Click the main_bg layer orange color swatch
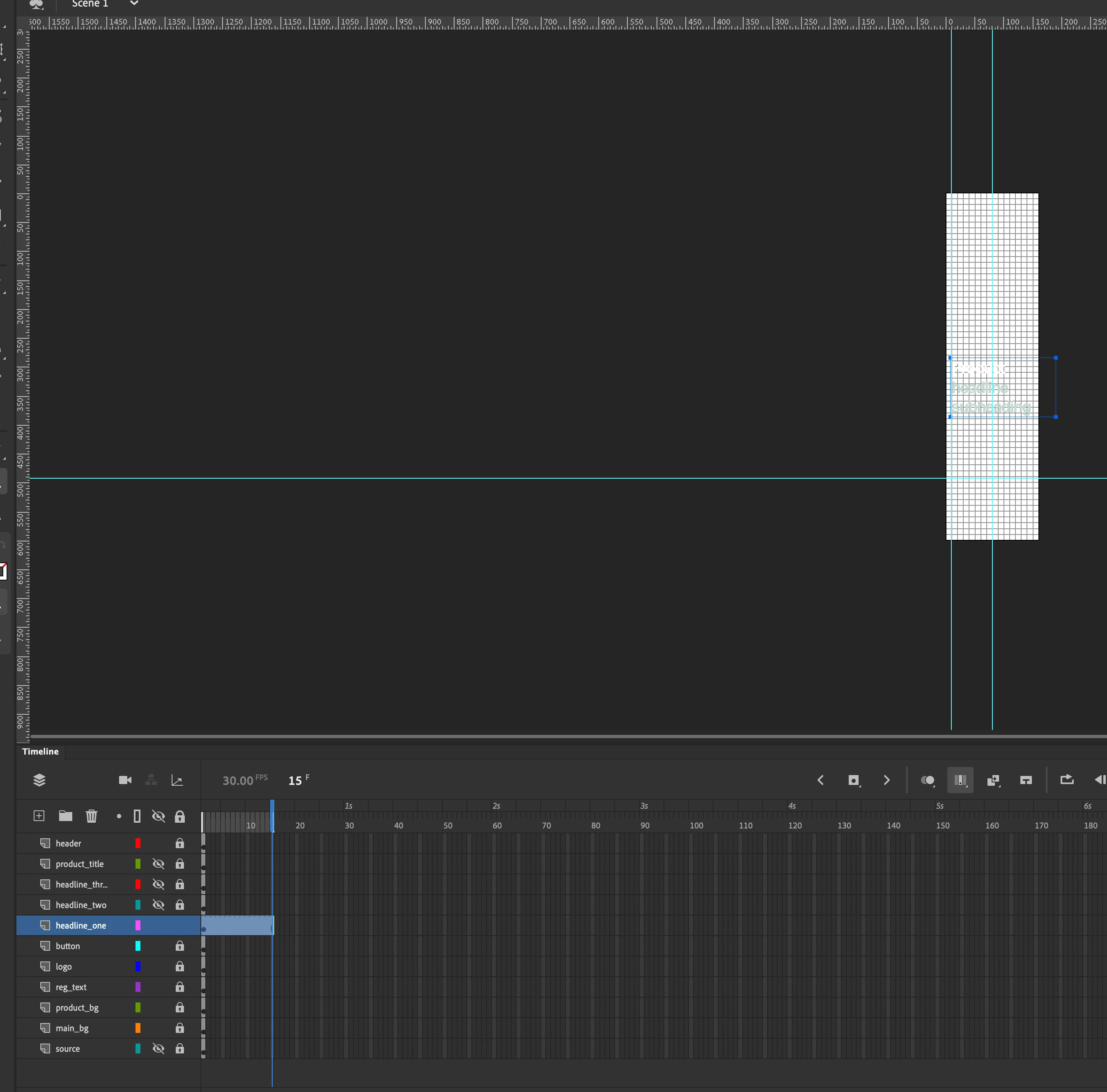This screenshot has width=1107, height=1092. (x=138, y=1028)
